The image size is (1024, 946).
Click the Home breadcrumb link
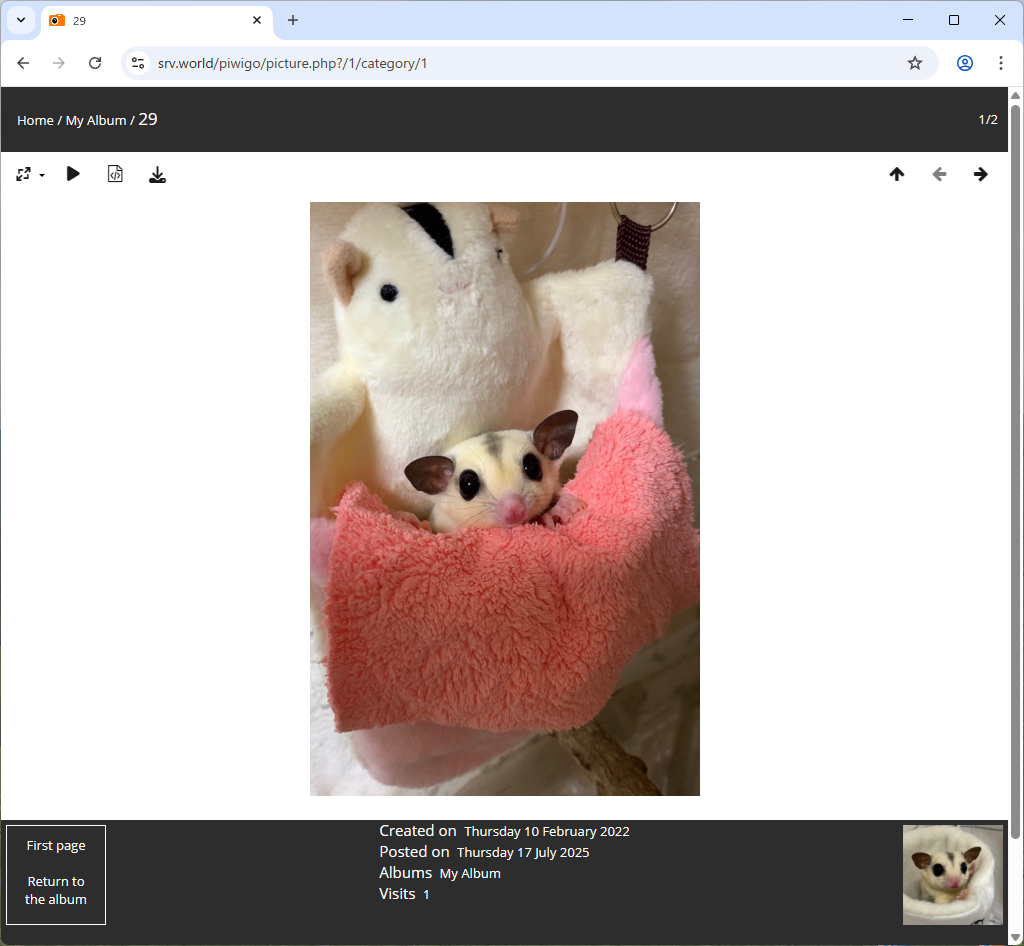pos(35,121)
